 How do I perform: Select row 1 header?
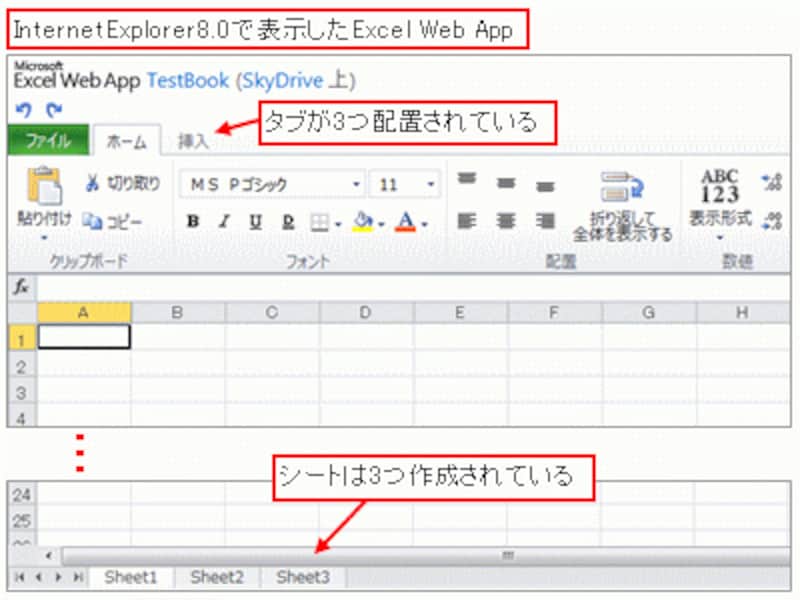pyautogui.click(x=21, y=337)
